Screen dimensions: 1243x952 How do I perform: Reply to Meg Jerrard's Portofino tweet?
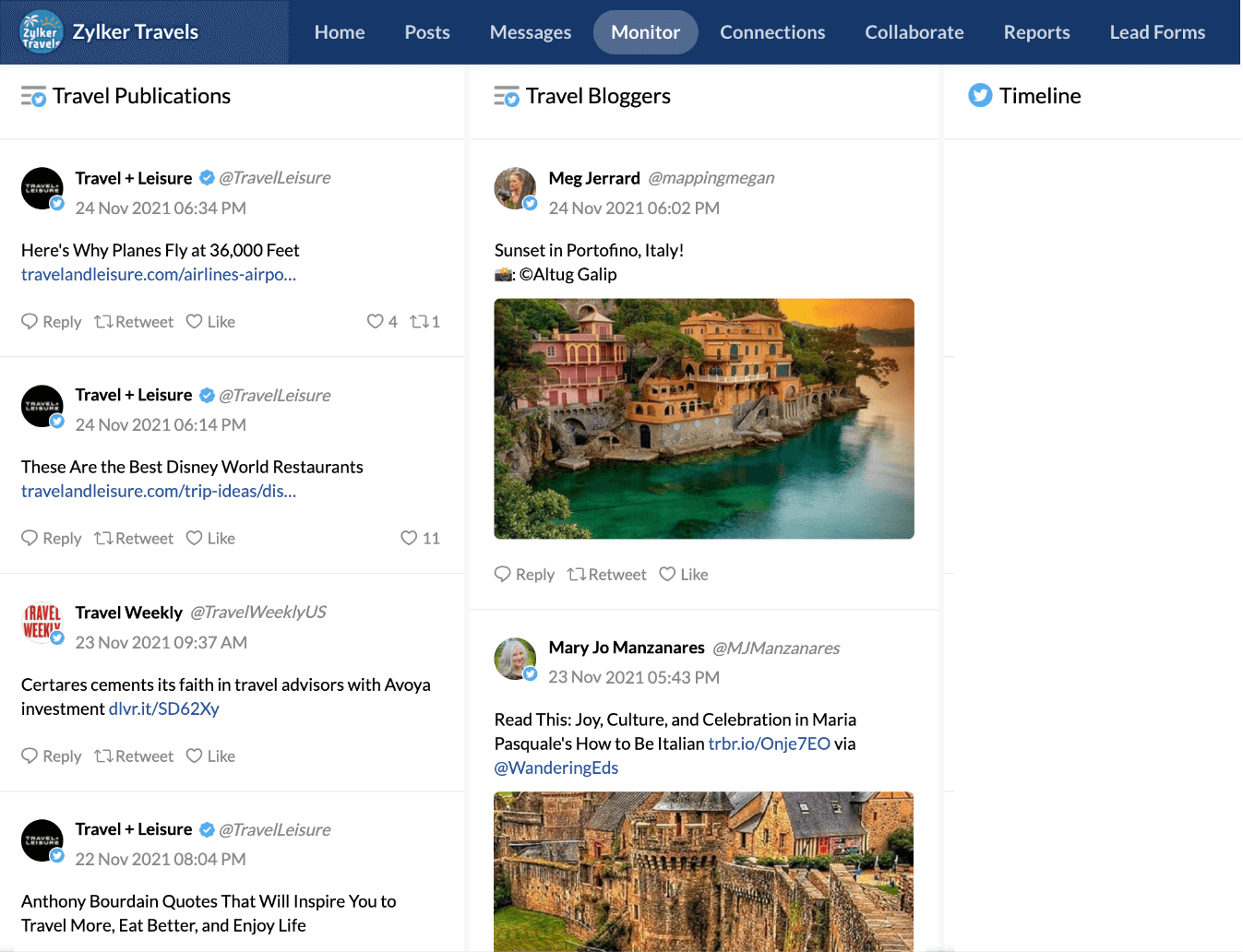[x=525, y=574]
